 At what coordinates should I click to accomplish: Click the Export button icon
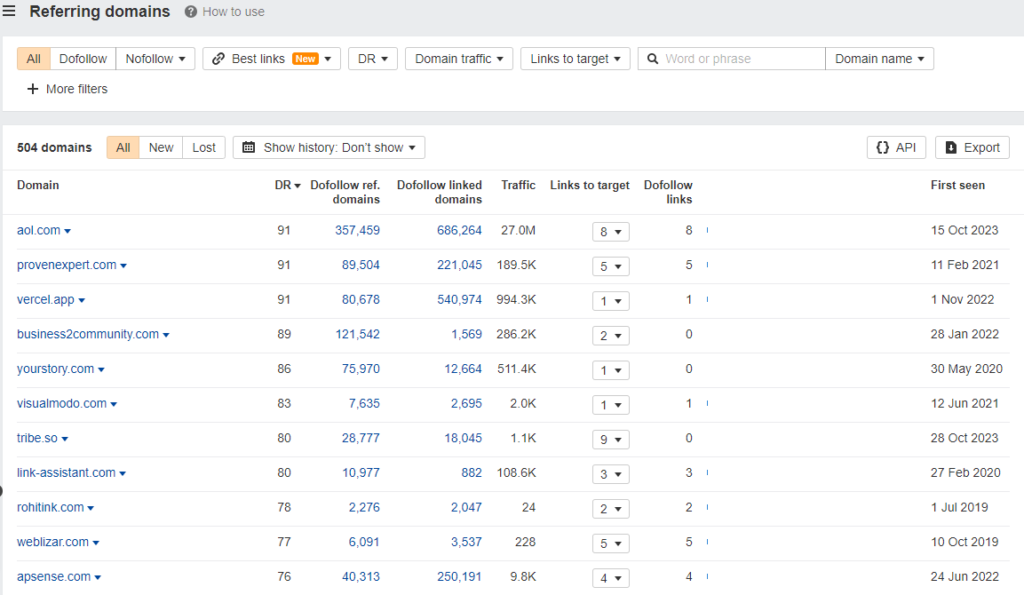pos(953,147)
